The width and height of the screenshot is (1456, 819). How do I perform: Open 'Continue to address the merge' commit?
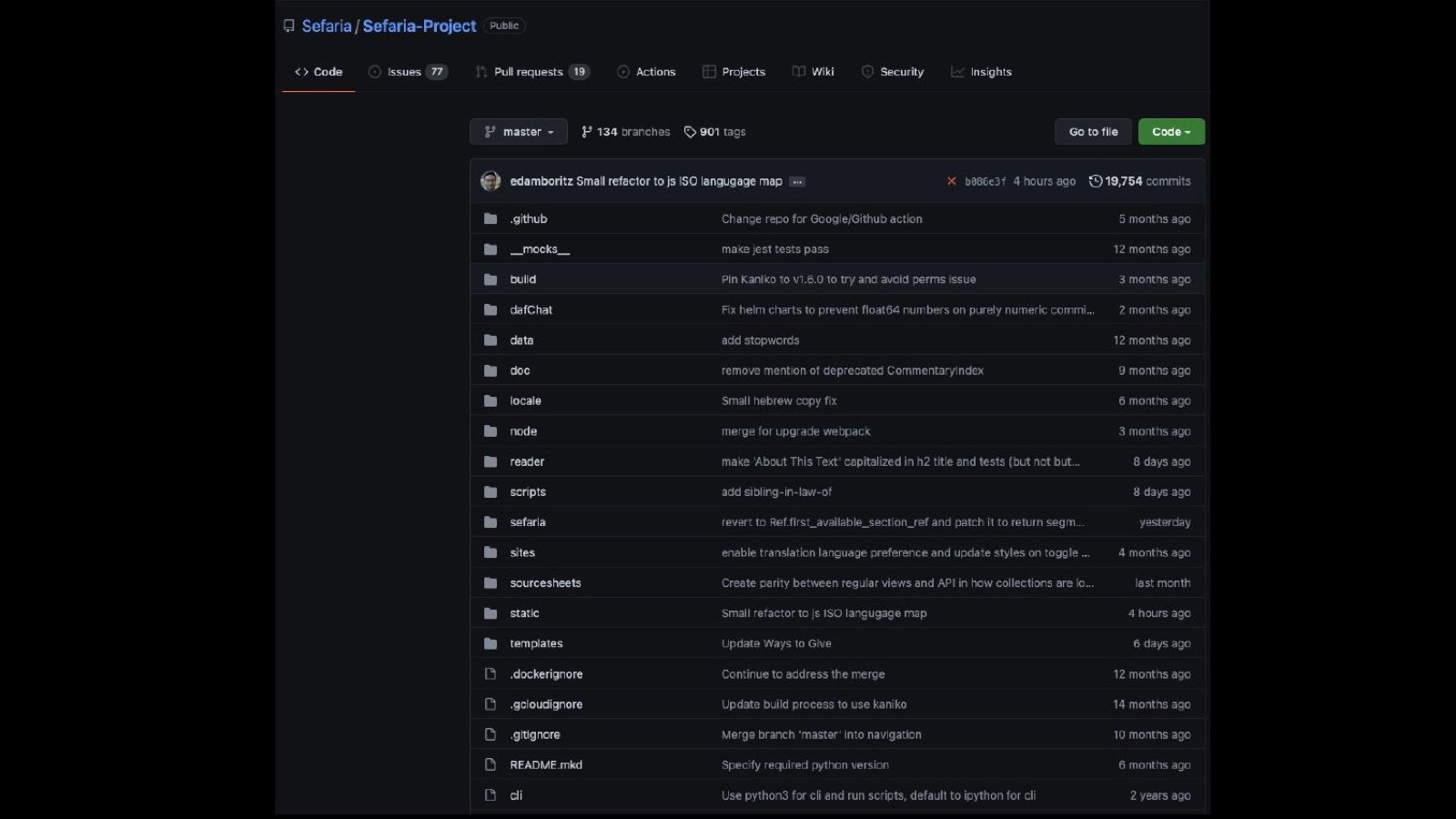(803, 674)
